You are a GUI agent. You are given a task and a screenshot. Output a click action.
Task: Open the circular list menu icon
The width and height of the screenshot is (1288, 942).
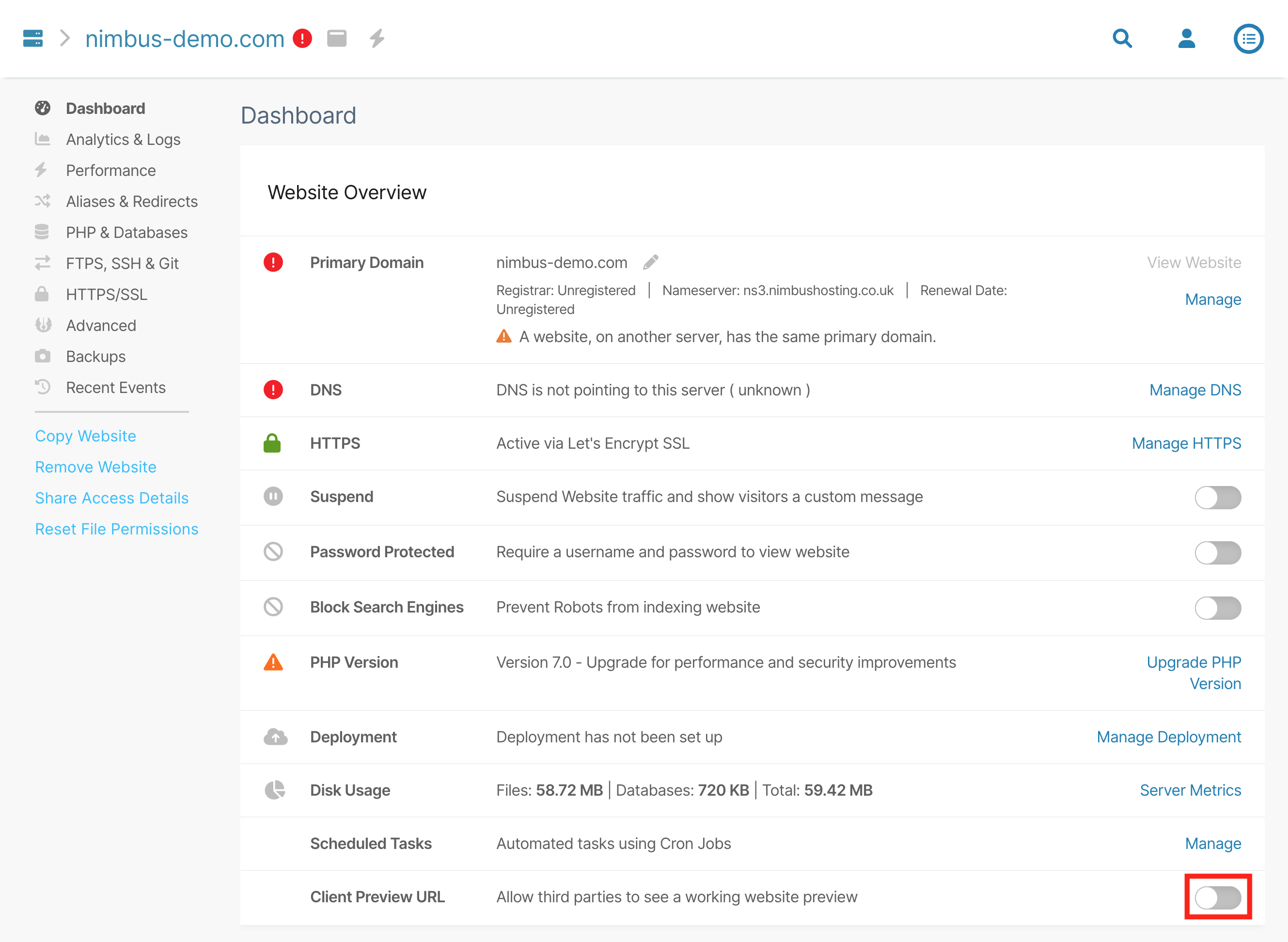coord(1248,38)
